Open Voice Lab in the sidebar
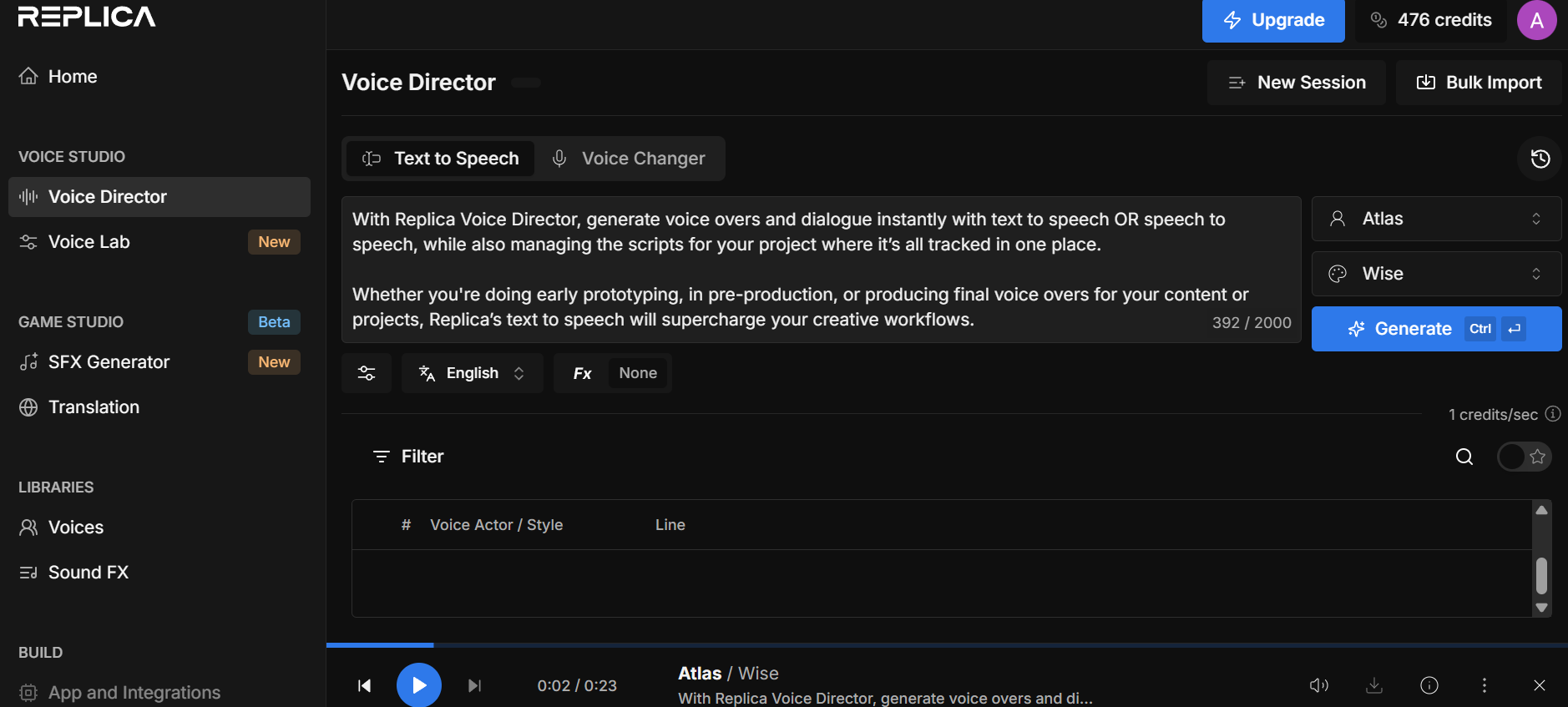The width and height of the screenshot is (1568, 707). pyautogui.click(x=89, y=242)
